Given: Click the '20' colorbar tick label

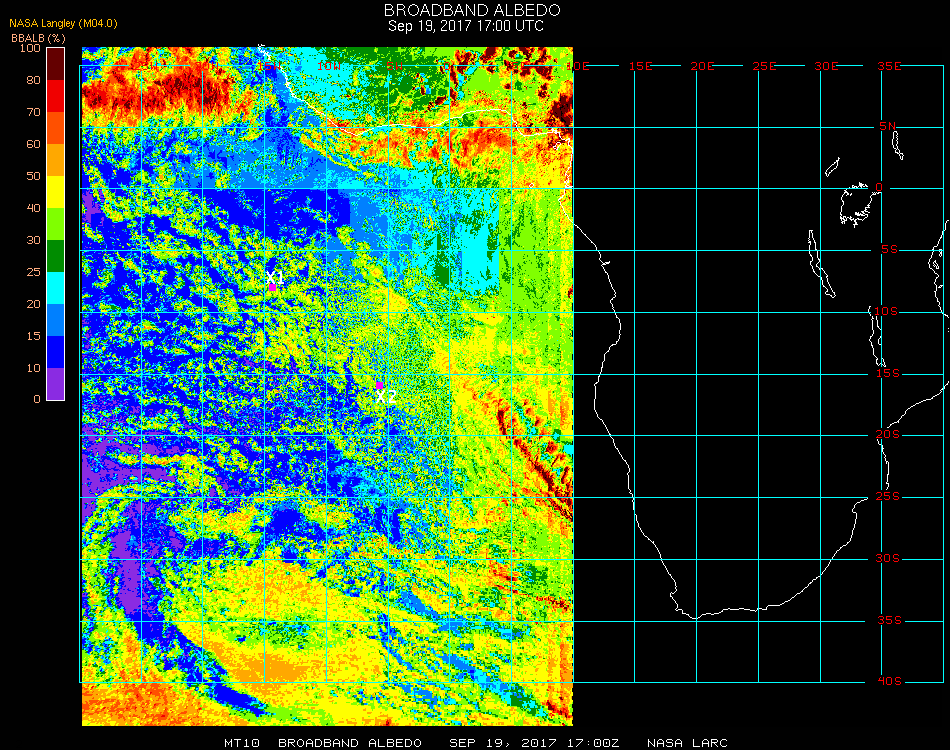Looking at the screenshot, I should (x=33, y=304).
